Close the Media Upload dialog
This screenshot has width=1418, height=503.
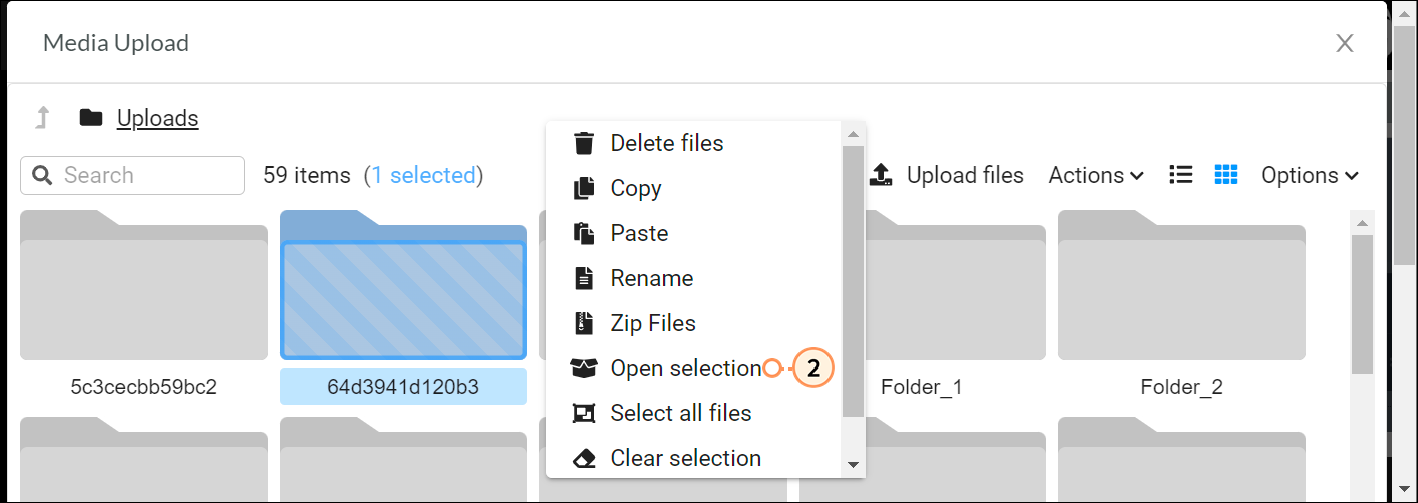[1345, 43]
